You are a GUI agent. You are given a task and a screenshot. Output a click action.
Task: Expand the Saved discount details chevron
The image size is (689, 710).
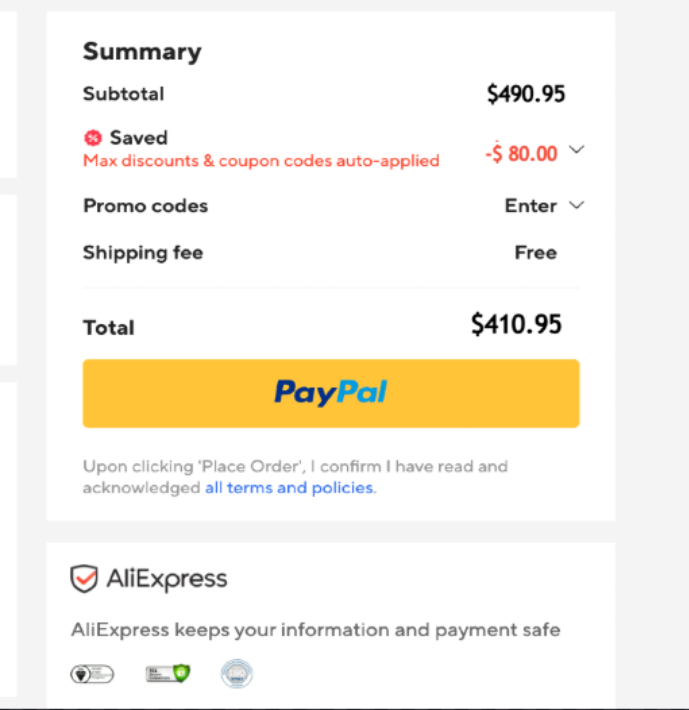pyautogui.click(x=576, y=151)
